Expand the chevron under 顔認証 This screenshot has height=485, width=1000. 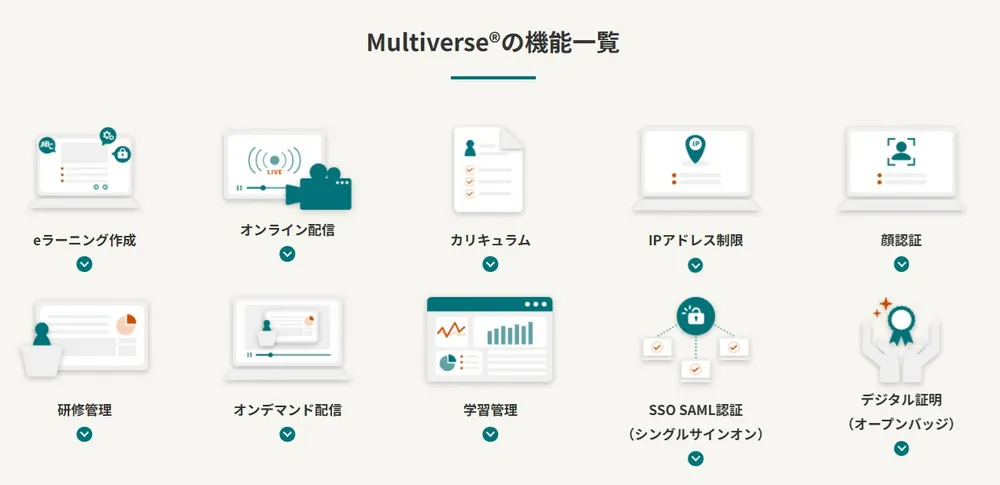click(x=901, y=264)
